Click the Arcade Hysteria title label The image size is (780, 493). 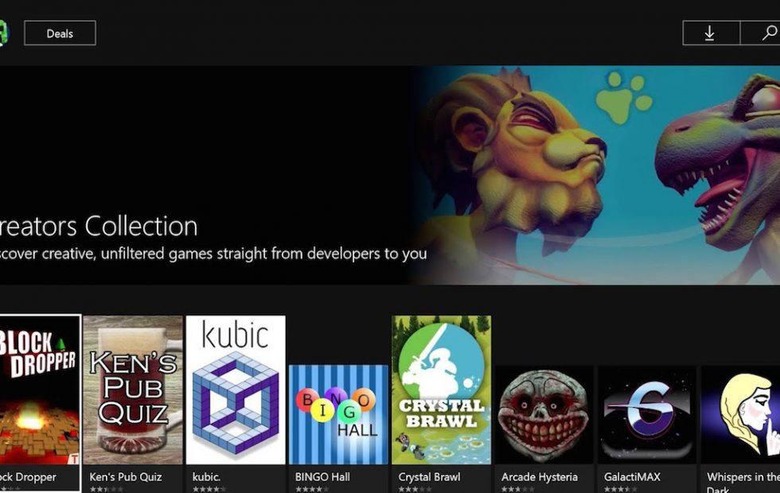click(539, 477)
